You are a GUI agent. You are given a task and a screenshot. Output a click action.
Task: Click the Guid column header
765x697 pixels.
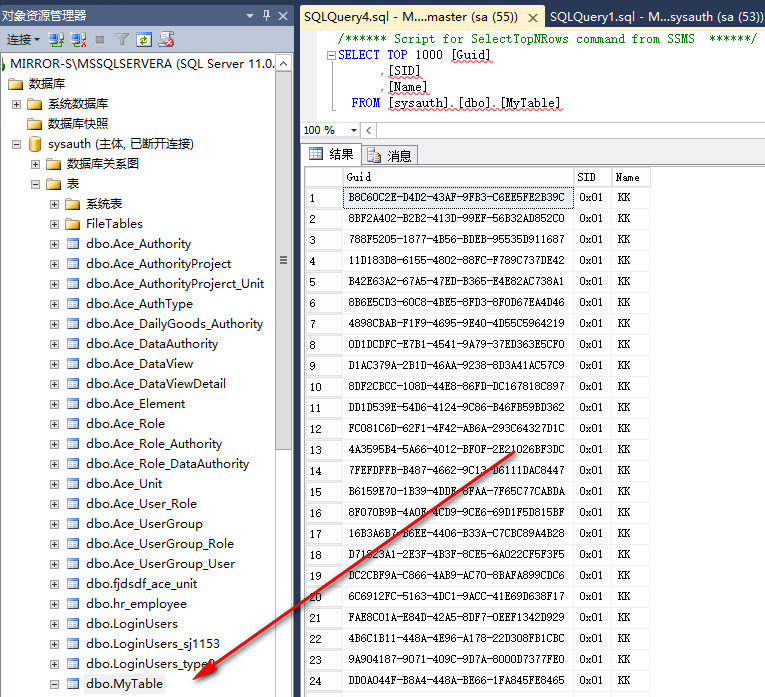(x=458, y=177)
